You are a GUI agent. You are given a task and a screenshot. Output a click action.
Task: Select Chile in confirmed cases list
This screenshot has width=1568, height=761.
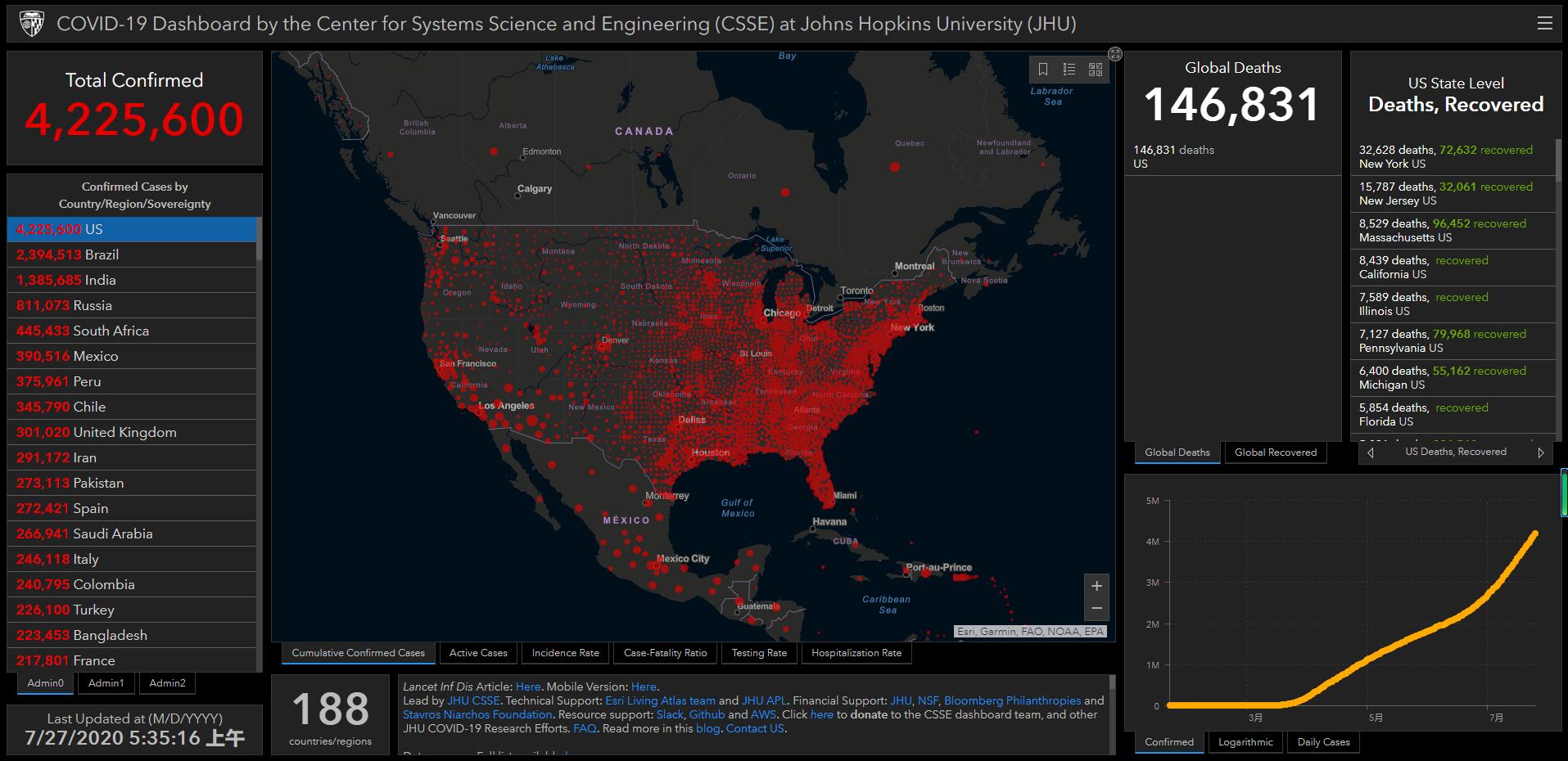pos(132,407)
